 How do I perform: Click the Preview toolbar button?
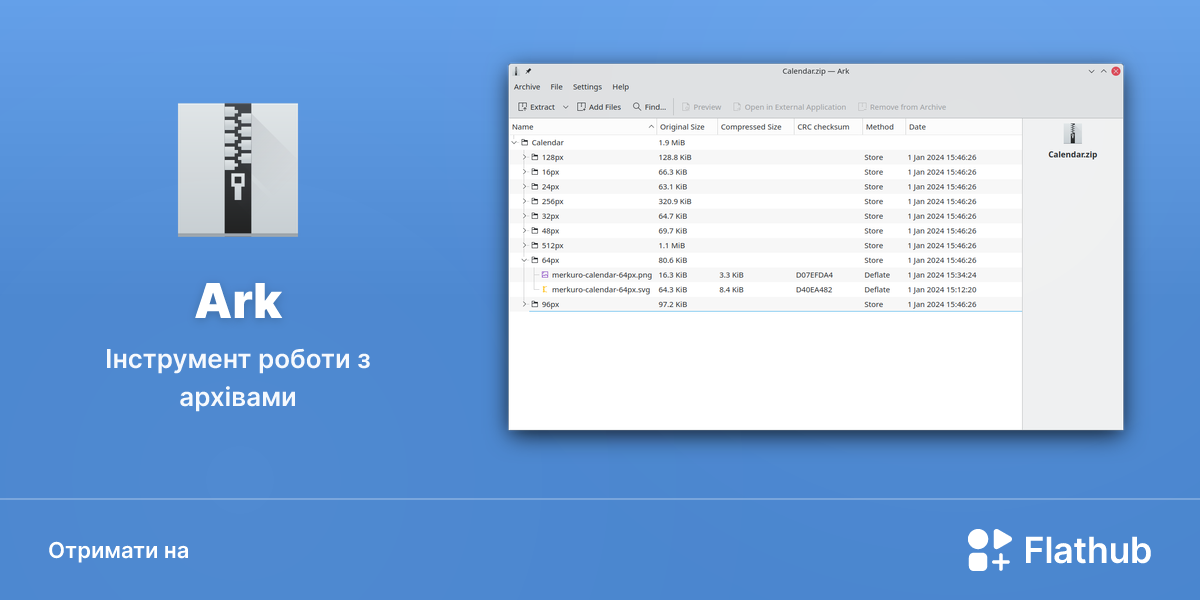[701, 107]
